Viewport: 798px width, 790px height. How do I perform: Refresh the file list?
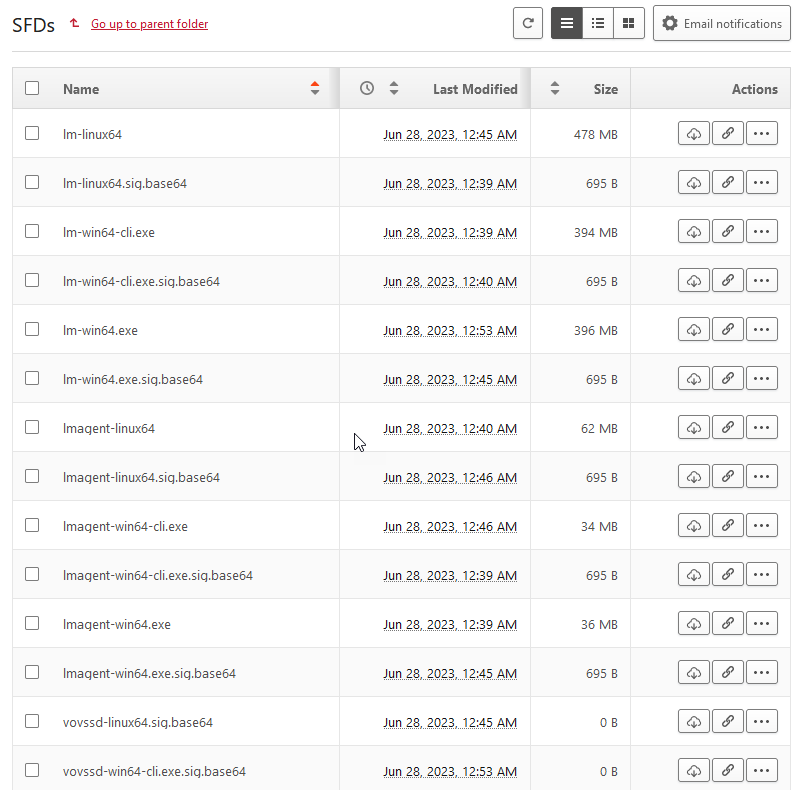tap(528, 23)
